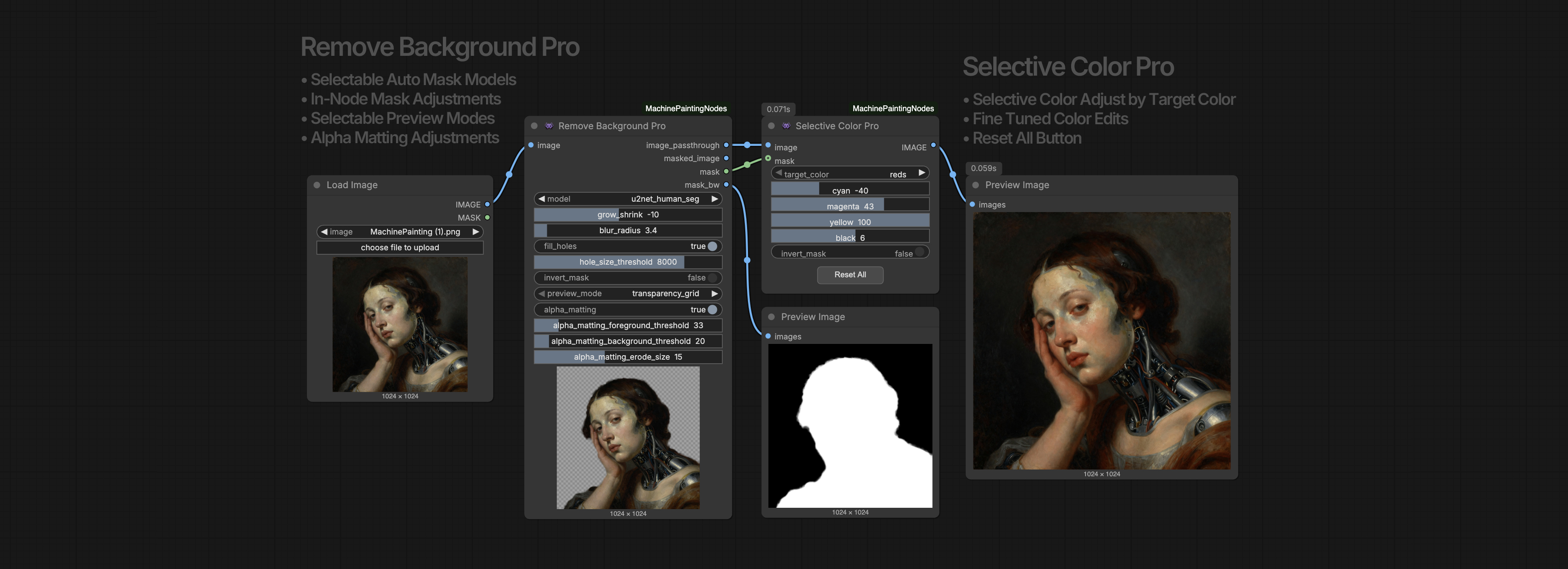Click images input socket of result preview

click(972, 204)
